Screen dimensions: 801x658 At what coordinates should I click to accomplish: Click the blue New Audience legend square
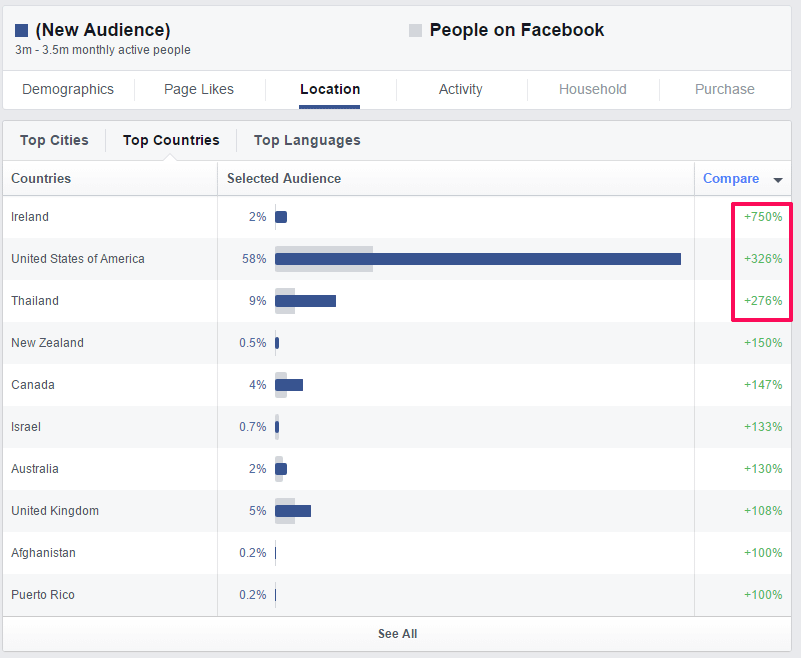[21, 31]
